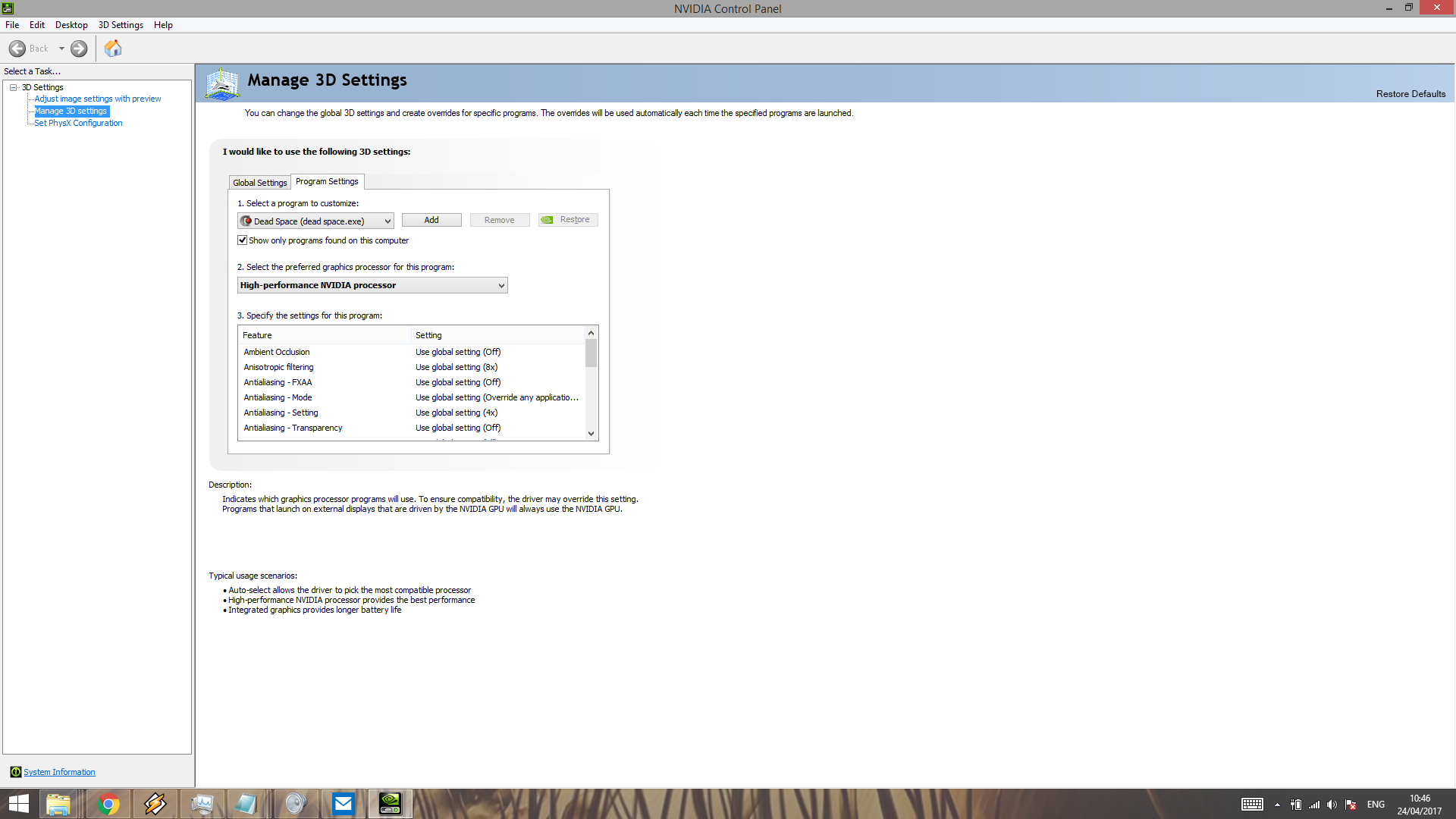Open the touch keyboard tray icon
The image size is (1456, 819).
[x=1252, y=805]
